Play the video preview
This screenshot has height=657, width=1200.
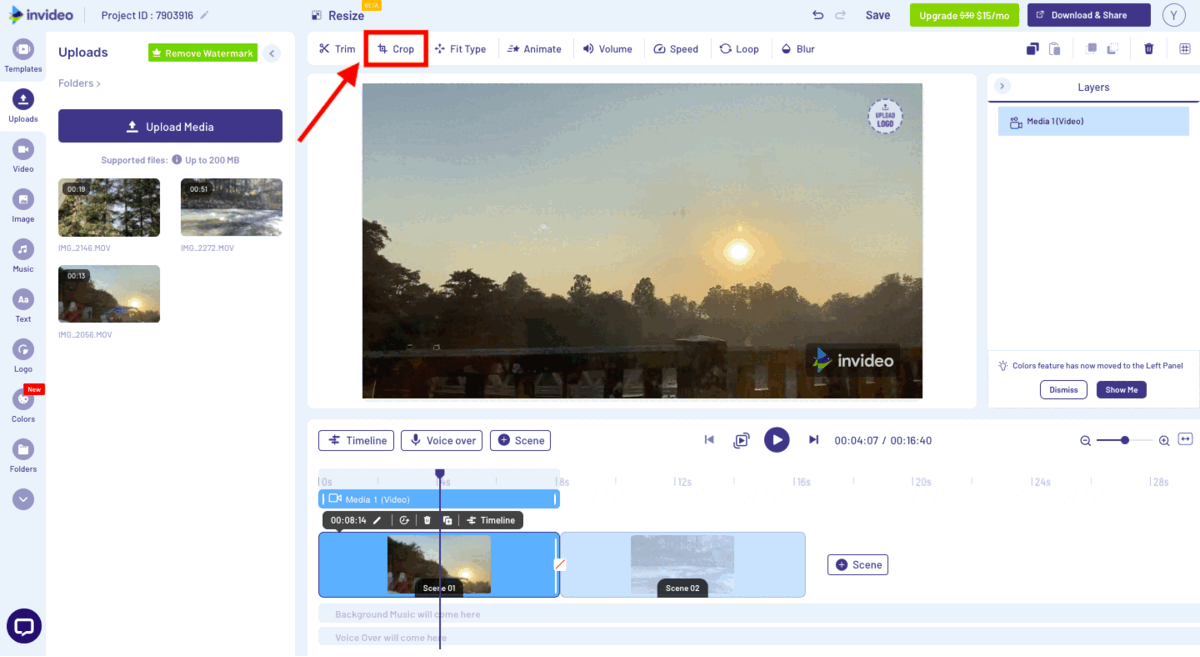tap(777, 440)
